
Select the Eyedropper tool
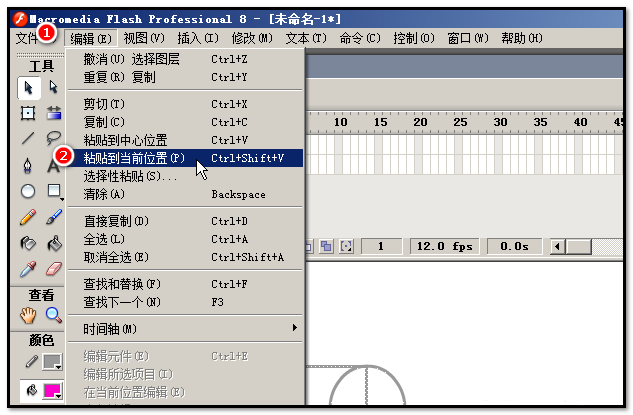28,269
